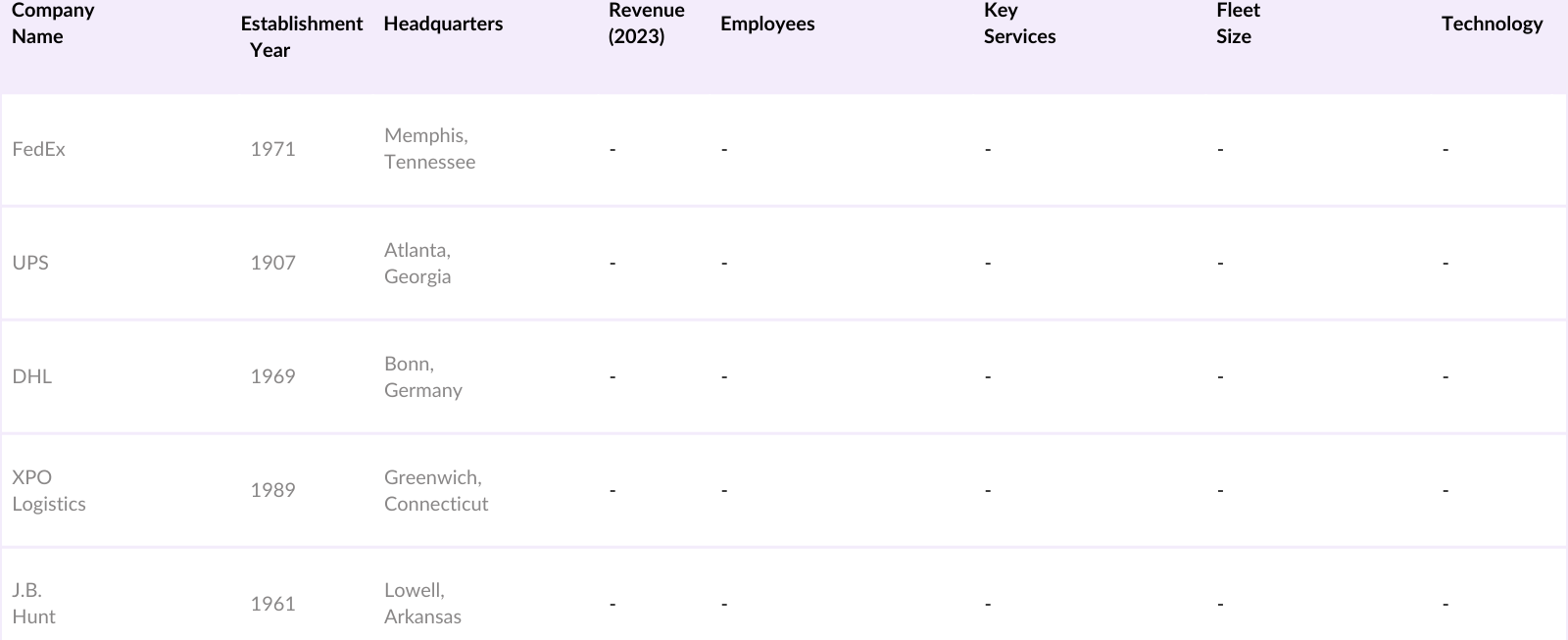1568x640 pixels.
Task: Click the Establishment Year column header
Action: 301,36
